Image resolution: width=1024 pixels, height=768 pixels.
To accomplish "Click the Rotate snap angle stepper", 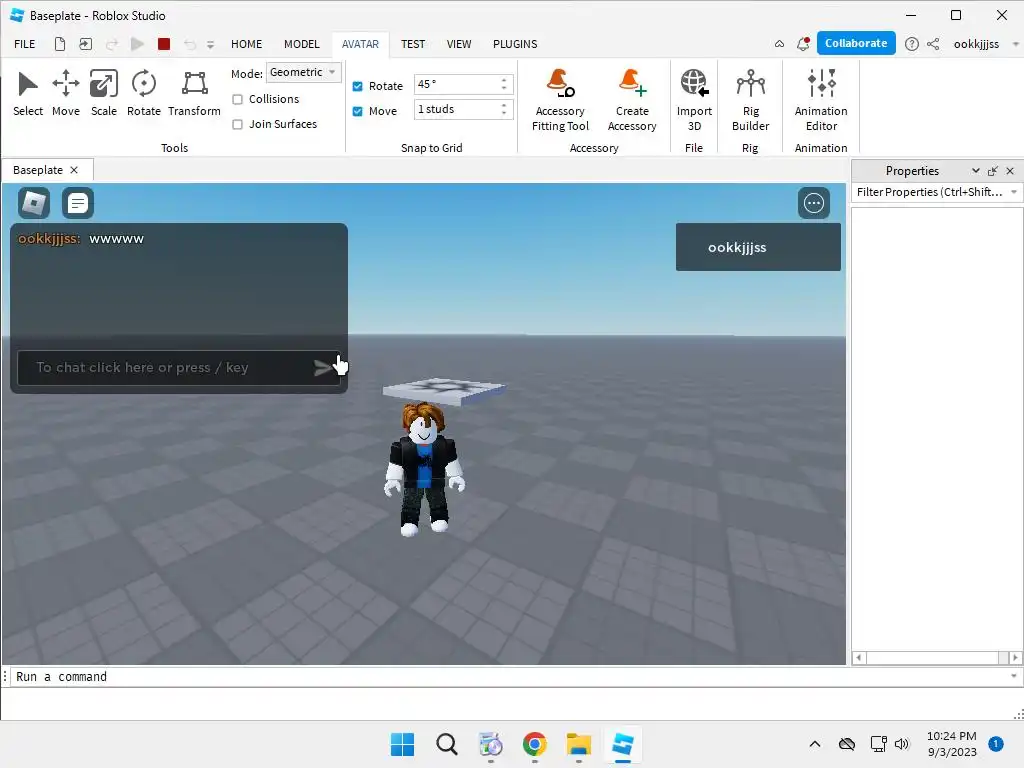I will [504, 84].
